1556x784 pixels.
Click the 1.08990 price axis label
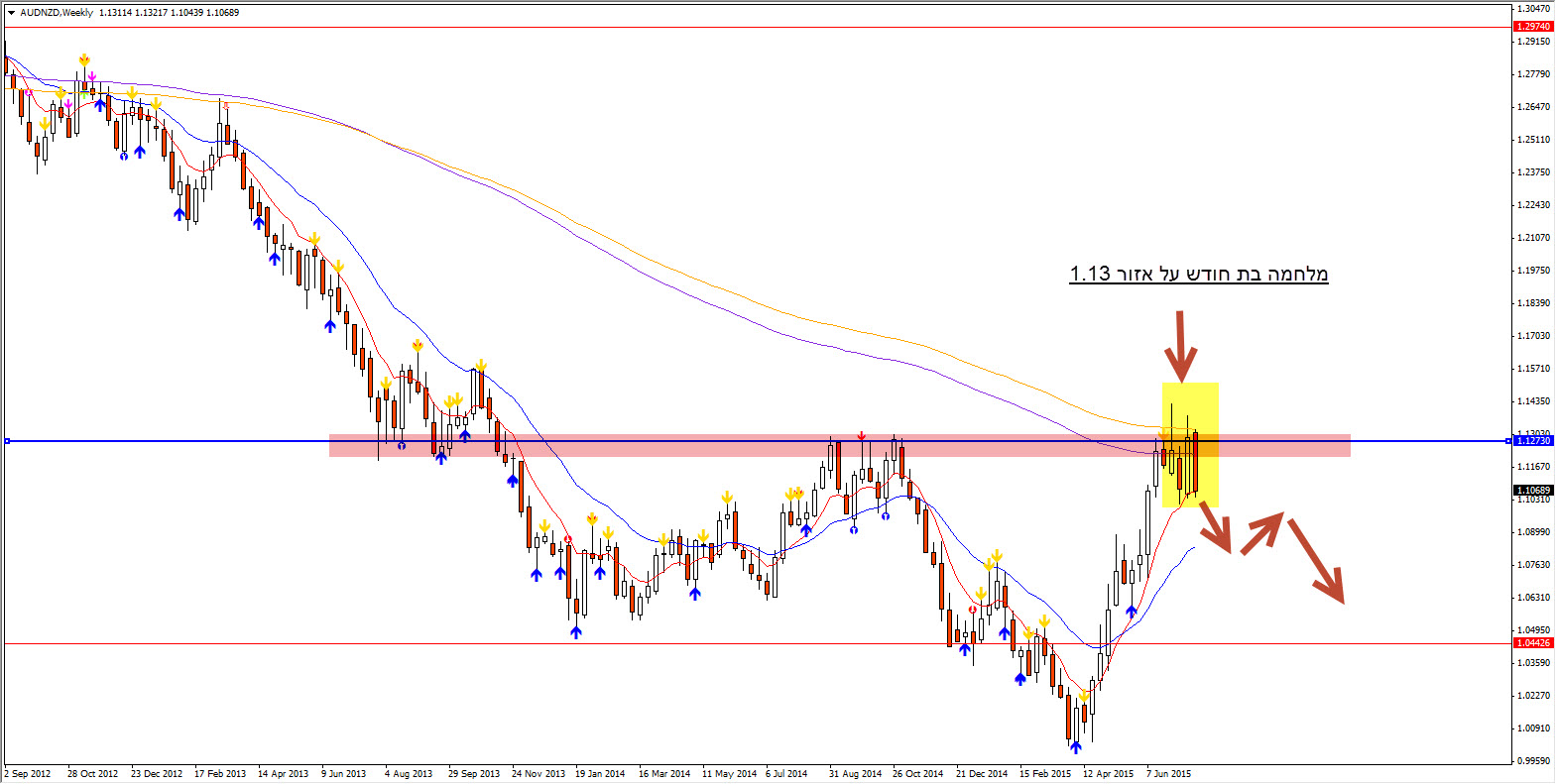click(1533, 531)
